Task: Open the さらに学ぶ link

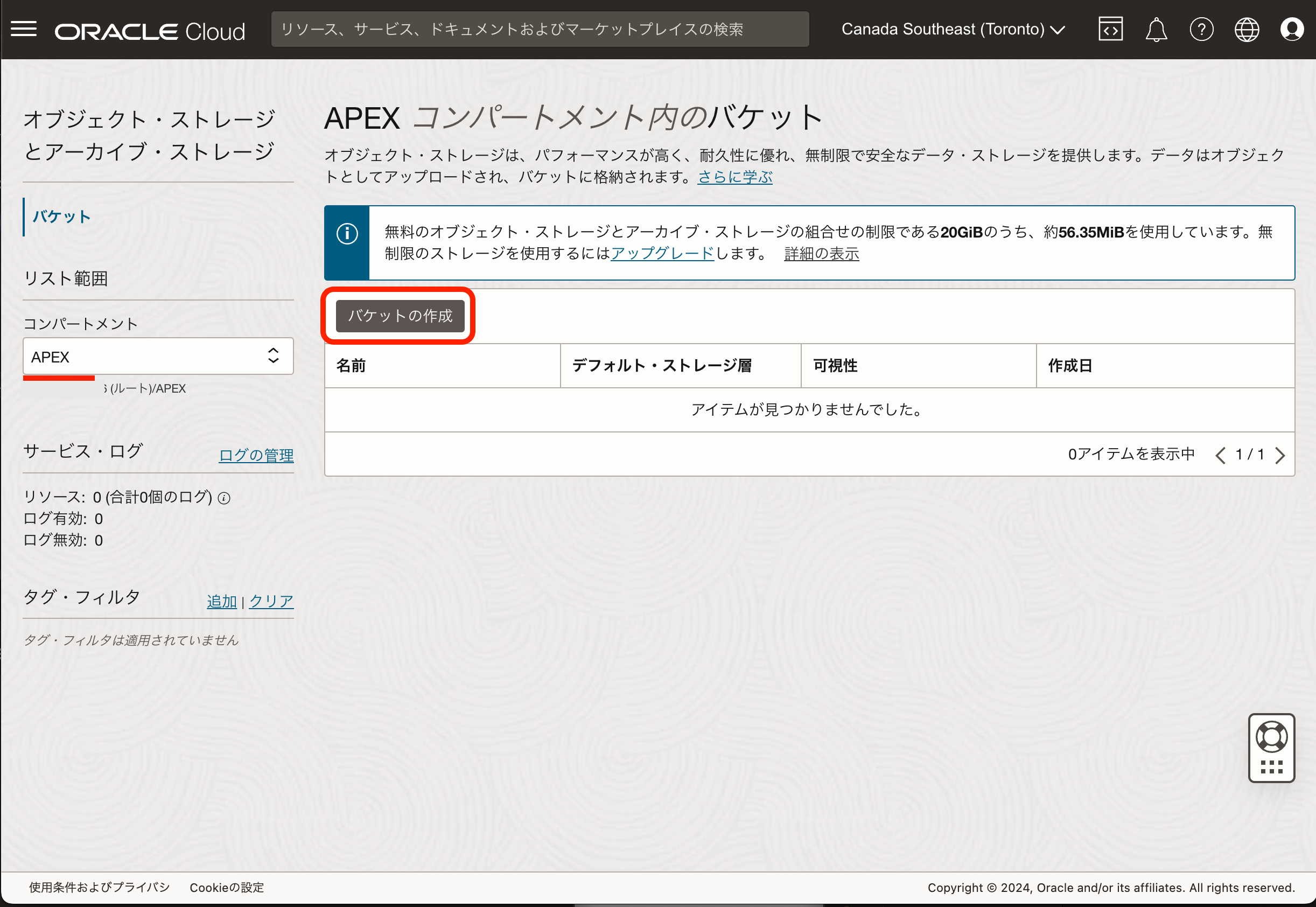Action: [734, 177]
